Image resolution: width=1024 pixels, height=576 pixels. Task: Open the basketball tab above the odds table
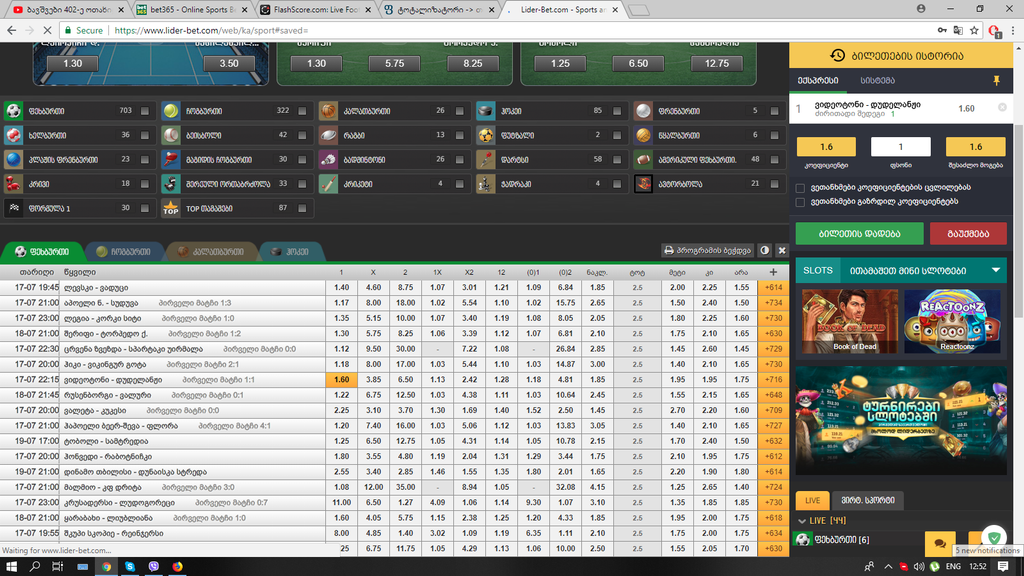[211, 251]
